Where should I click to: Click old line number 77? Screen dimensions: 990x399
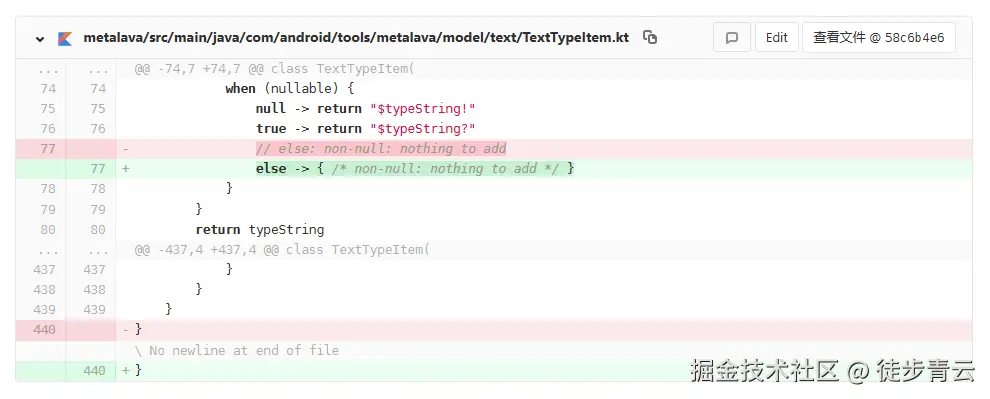pyautogui.click(x=48, y=149)
